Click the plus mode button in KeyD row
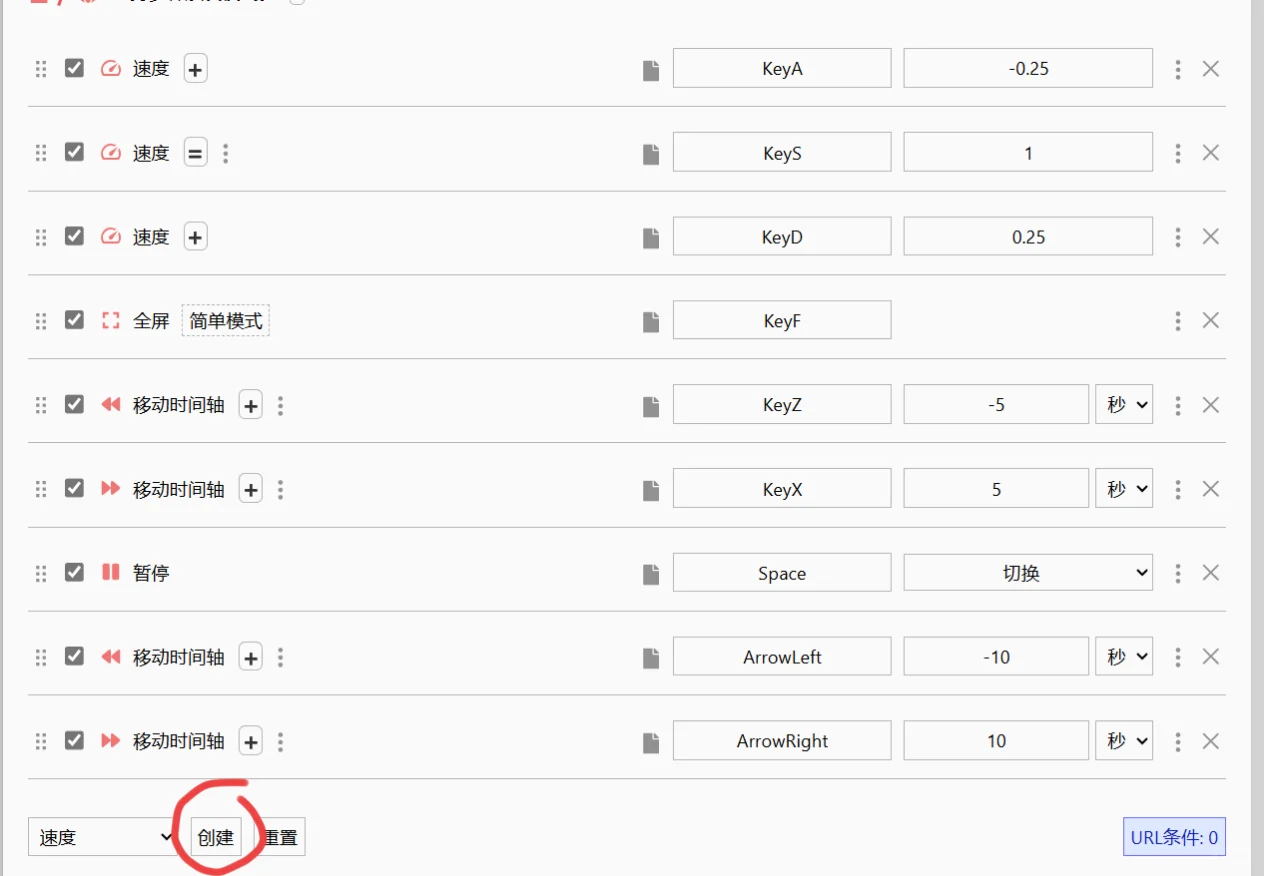1264x876 pixels. pyautogui.click(x=196, y=237)
